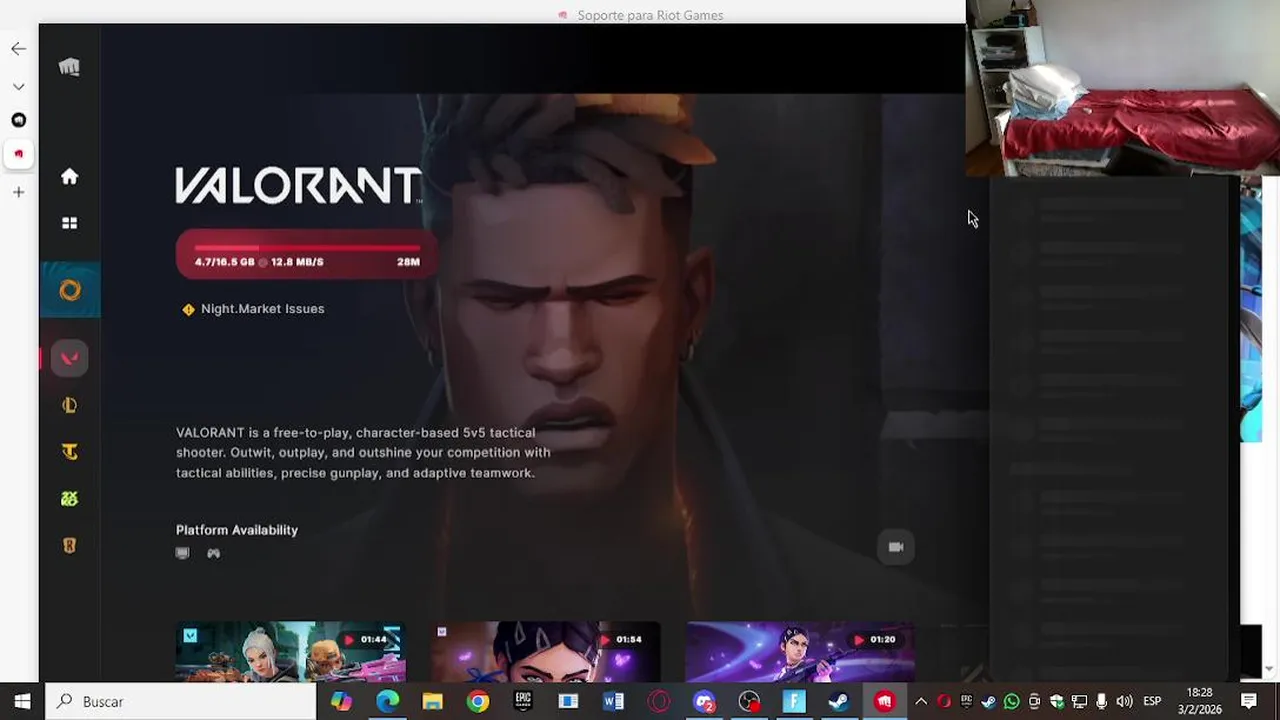The width and height of the screenshot is (1280, 720).
Task: Open Discord from the taskbar
Action: 704,702
